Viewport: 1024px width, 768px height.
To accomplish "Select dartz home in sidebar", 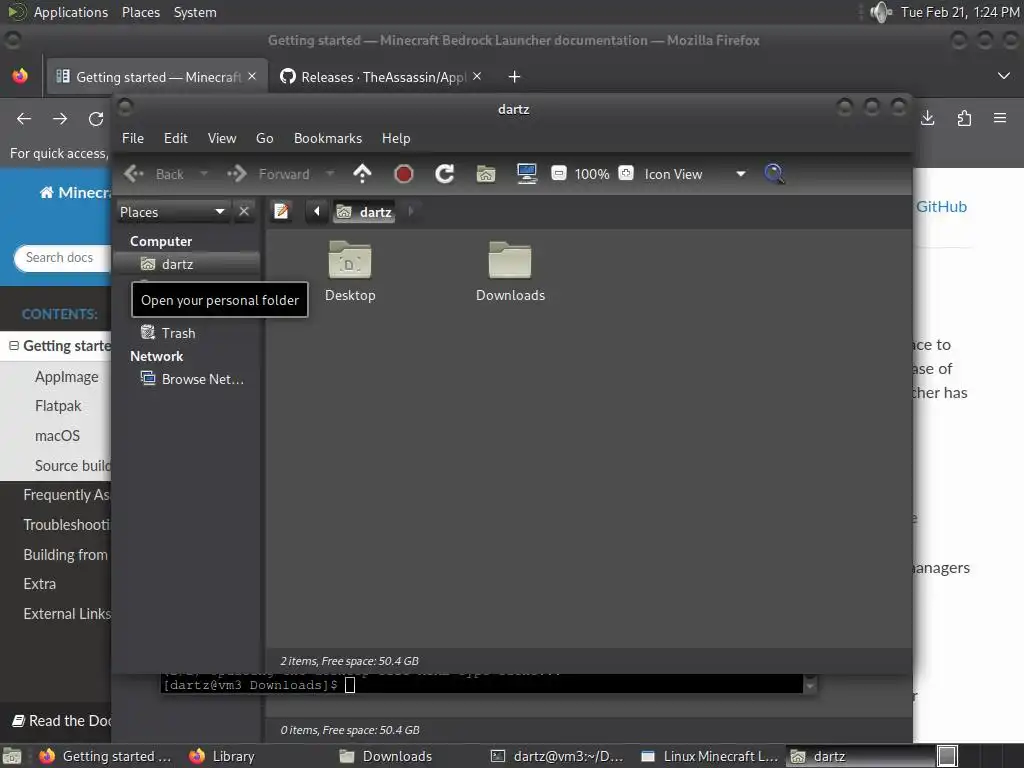I will tap(187, 264).
